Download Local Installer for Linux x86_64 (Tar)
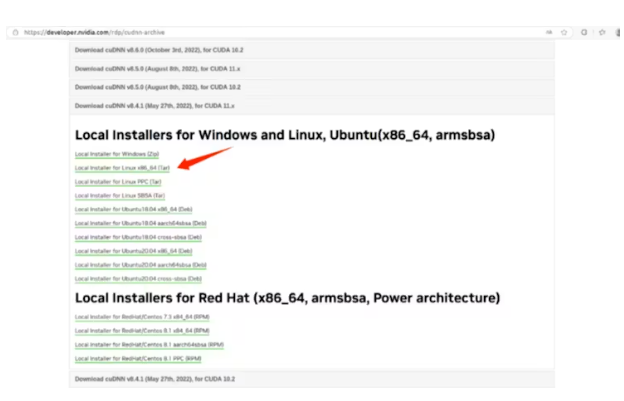 [x=122, y=168]
